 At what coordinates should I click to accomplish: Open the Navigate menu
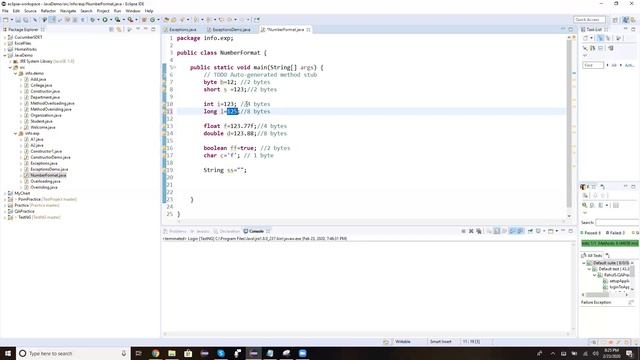[x=68, y=11]
